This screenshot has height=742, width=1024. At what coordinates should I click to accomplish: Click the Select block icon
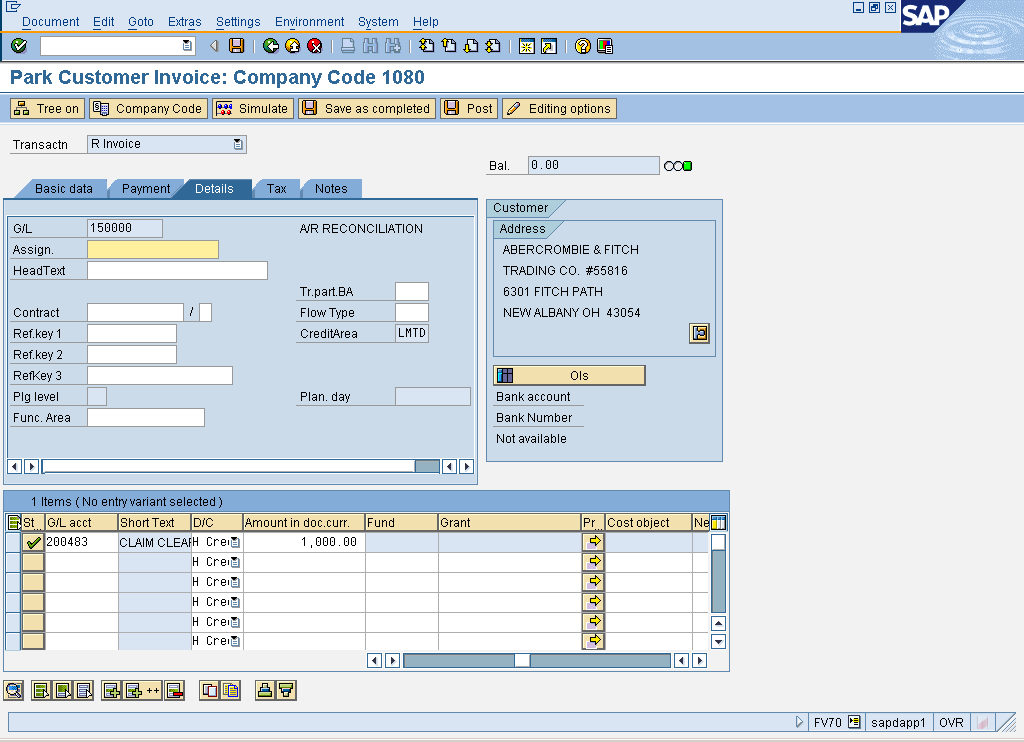click(63, 690)
